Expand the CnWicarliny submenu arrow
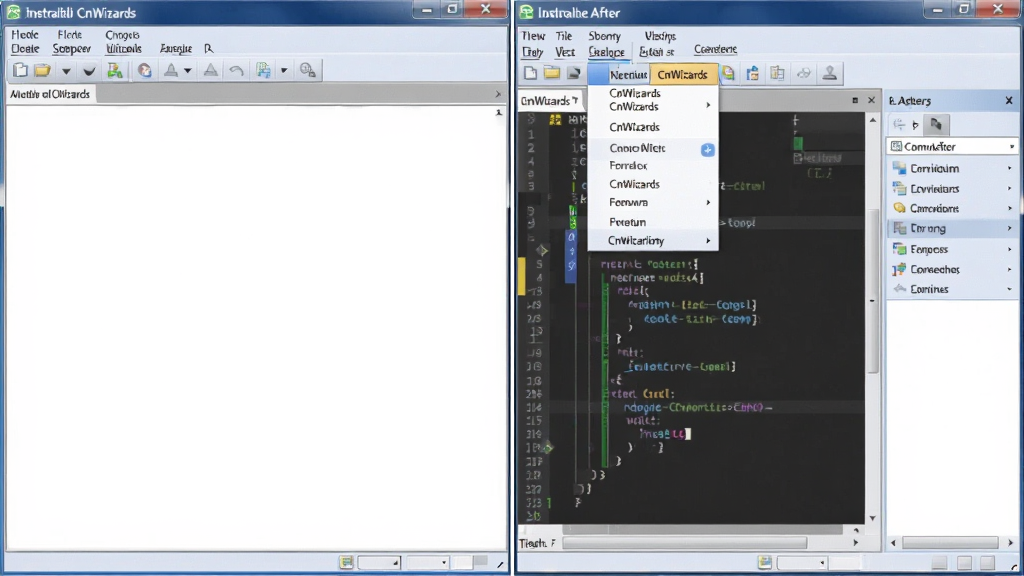Image resolution: width=1024 pixels, height=576 pixels. 708,241
